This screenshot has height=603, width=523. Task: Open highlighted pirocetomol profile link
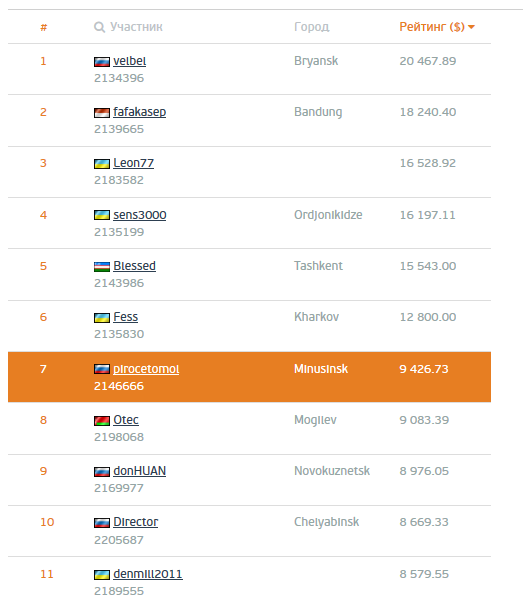point(146,369)
